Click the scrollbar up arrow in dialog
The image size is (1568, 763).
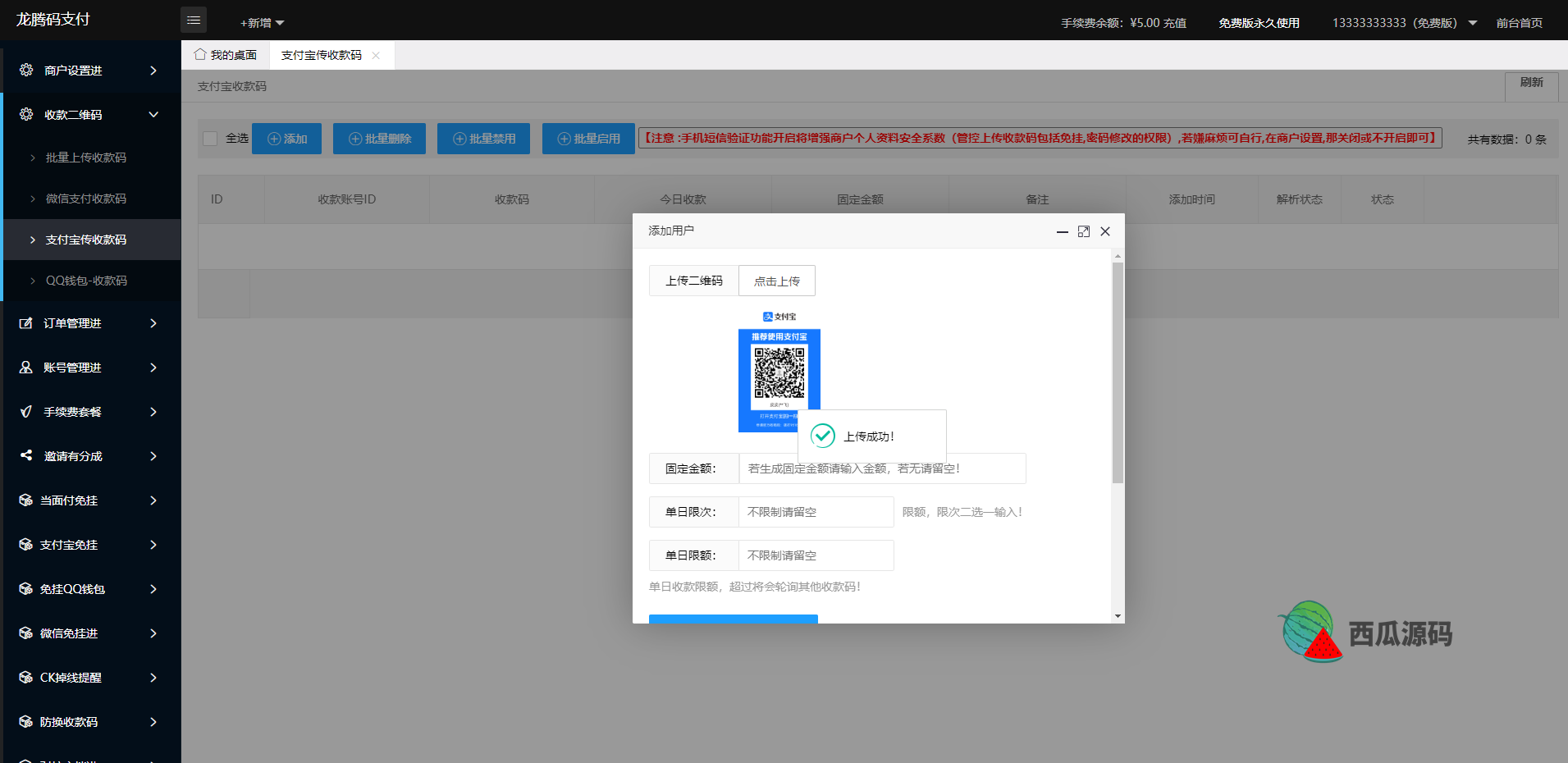pos(1118,256)
